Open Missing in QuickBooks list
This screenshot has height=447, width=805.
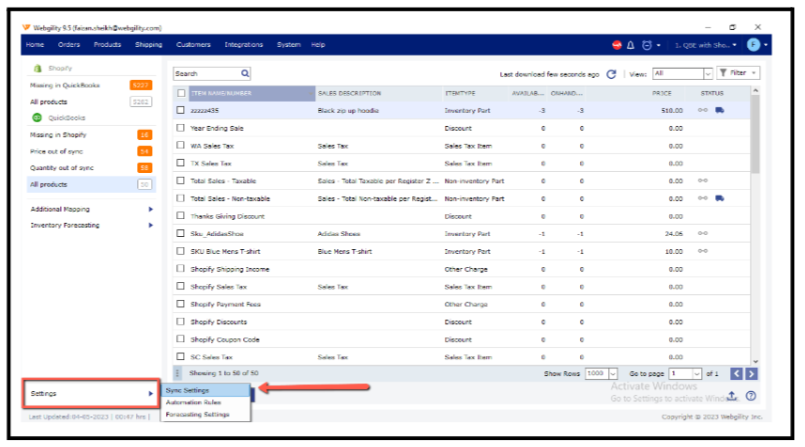click(x=91, y=85)
